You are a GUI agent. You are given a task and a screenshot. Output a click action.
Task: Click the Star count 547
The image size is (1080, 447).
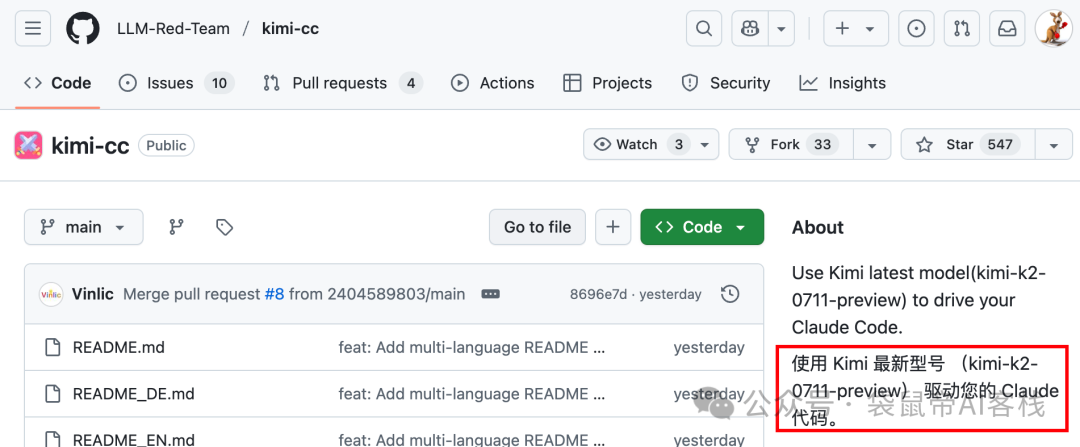(1000, 145)
